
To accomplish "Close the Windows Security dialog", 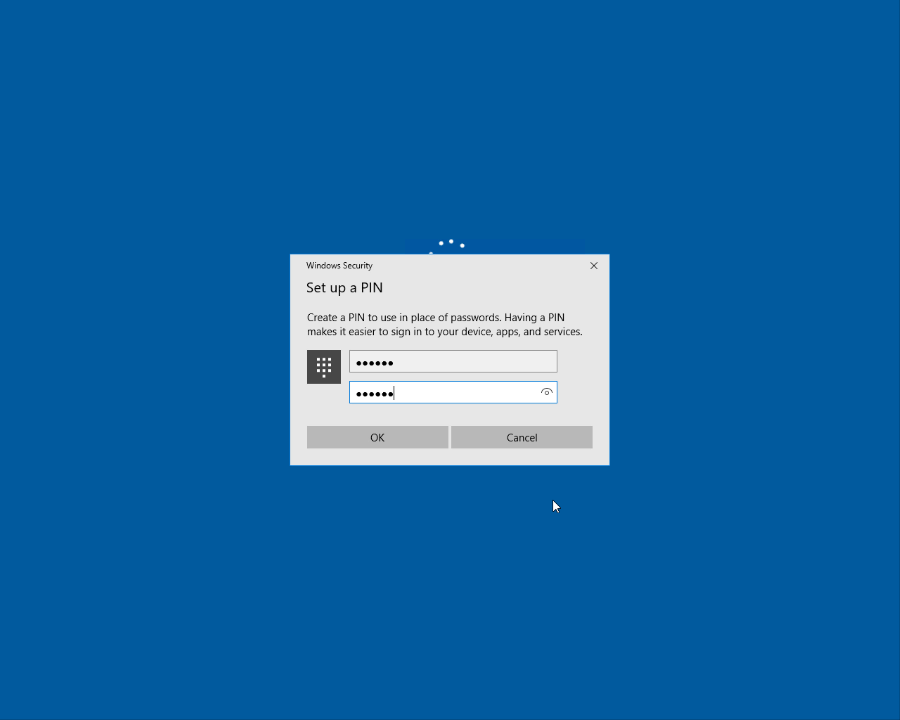I will coord(594,266).
